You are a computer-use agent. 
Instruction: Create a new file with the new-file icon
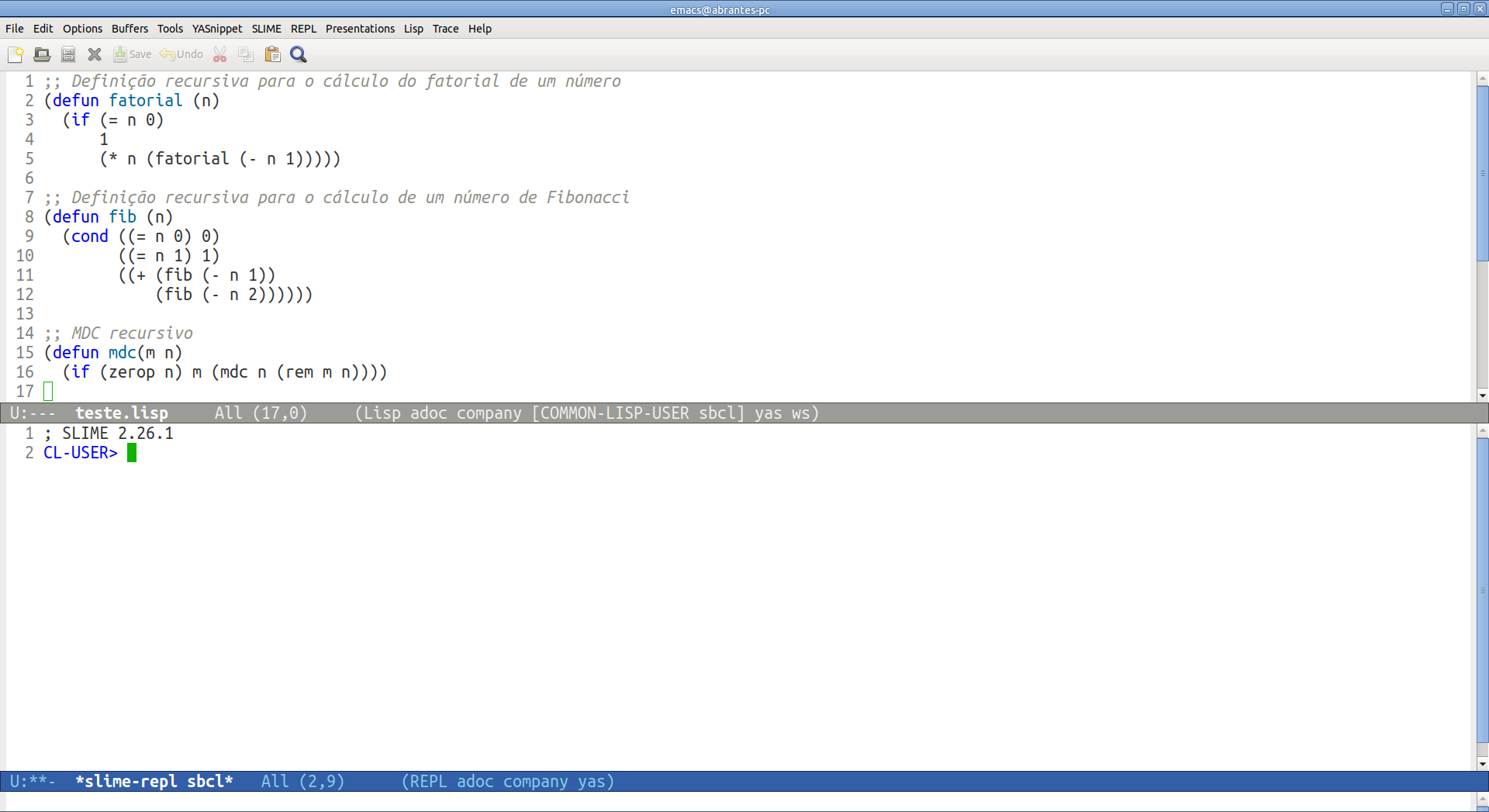point(15,54)
